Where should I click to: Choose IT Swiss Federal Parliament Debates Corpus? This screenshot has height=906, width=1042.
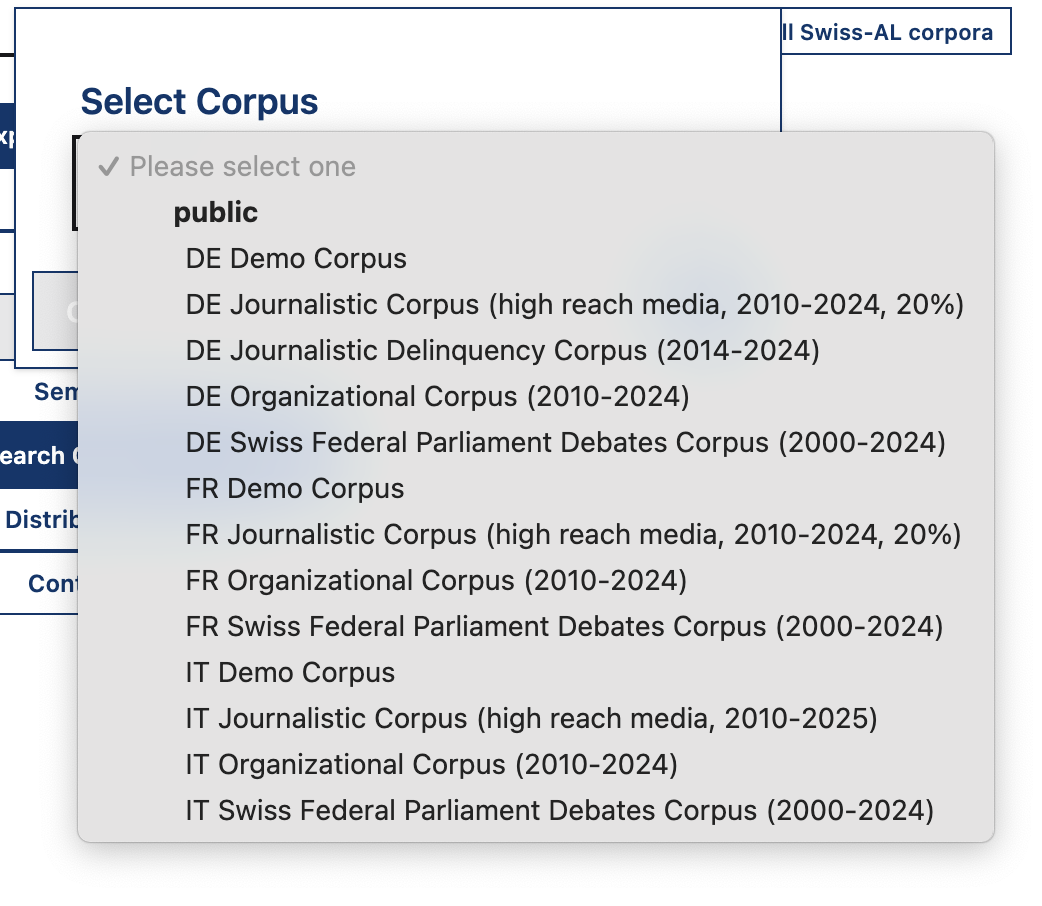[559, 811]
